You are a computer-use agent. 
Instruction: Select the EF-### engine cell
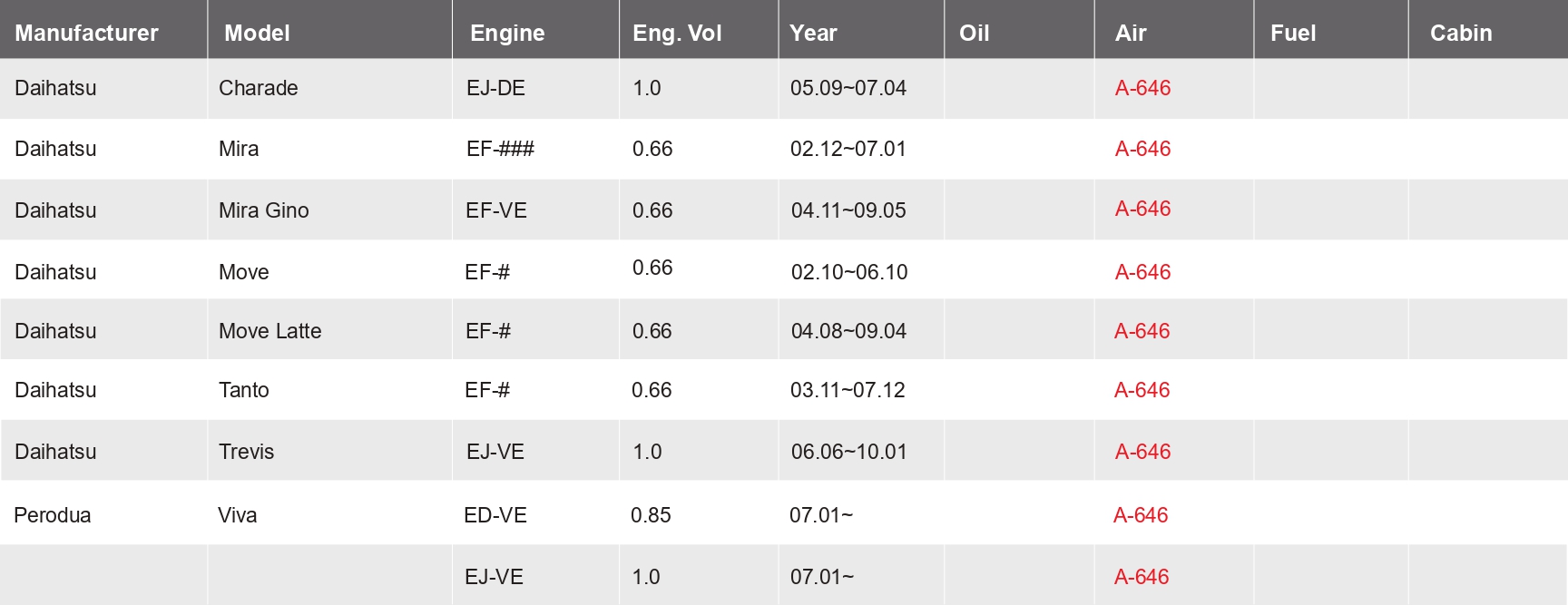(x=500, y=149)
